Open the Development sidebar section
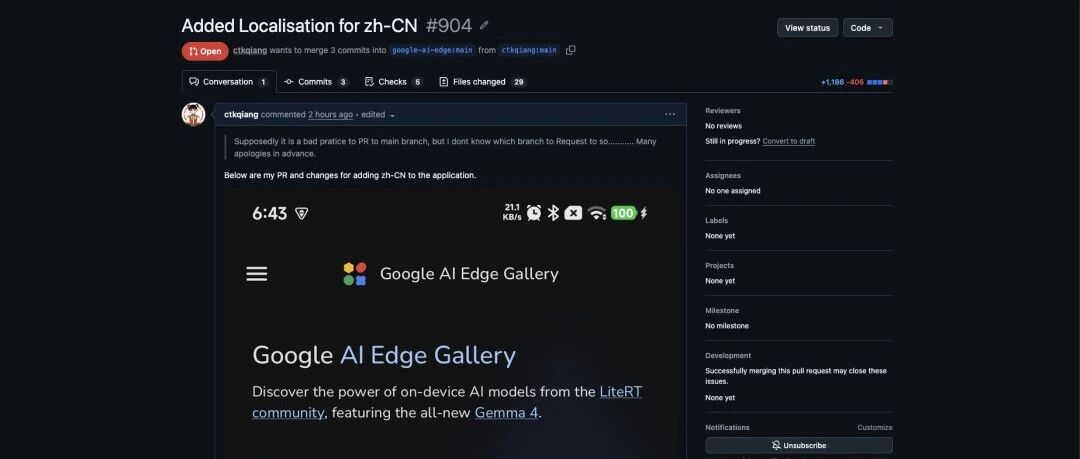Screen dimensions: 1080x459 727,356
